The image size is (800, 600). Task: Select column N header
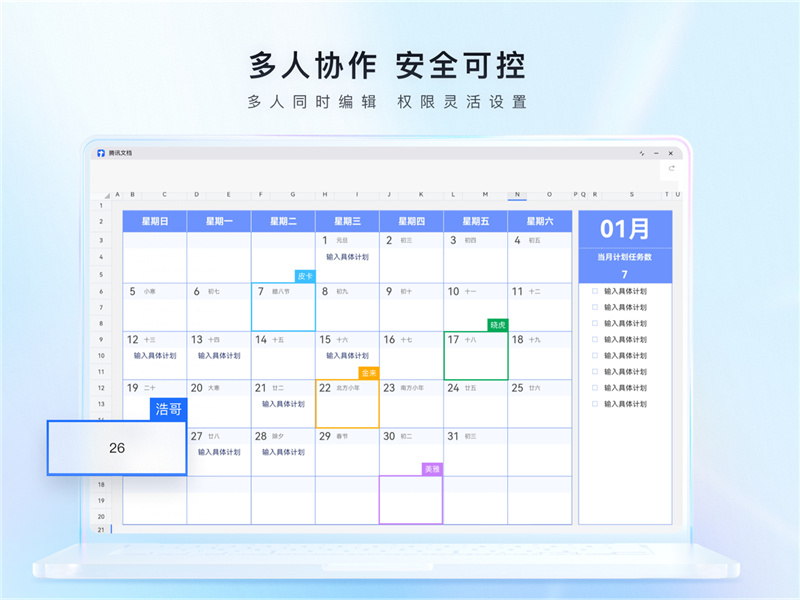(516, 195)
